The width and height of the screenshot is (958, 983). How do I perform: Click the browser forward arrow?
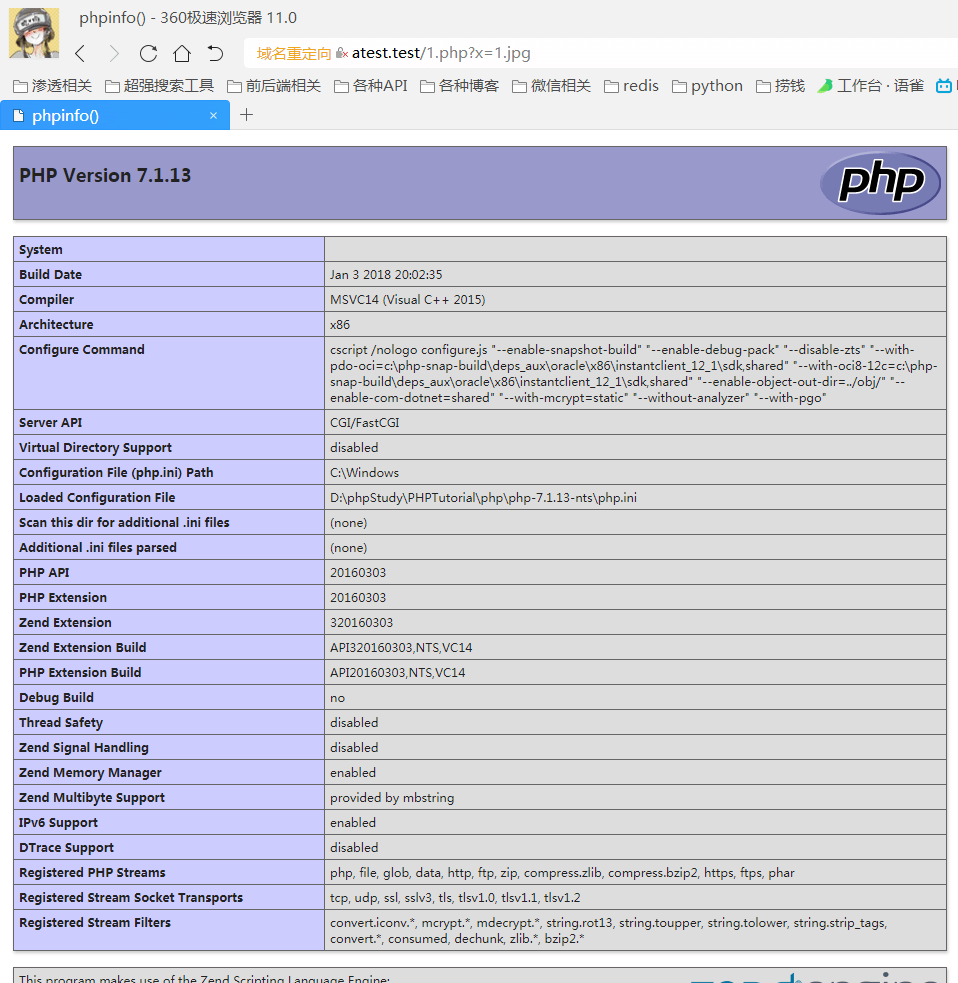[113, 53]
